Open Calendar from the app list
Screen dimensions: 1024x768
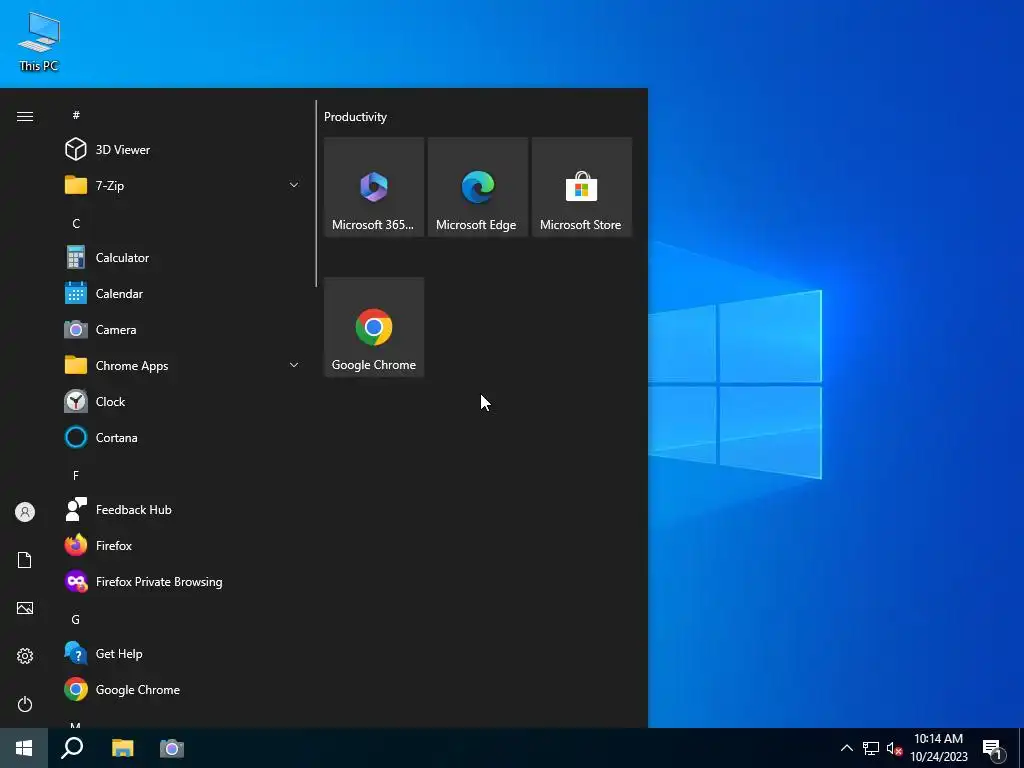point(183,293)
